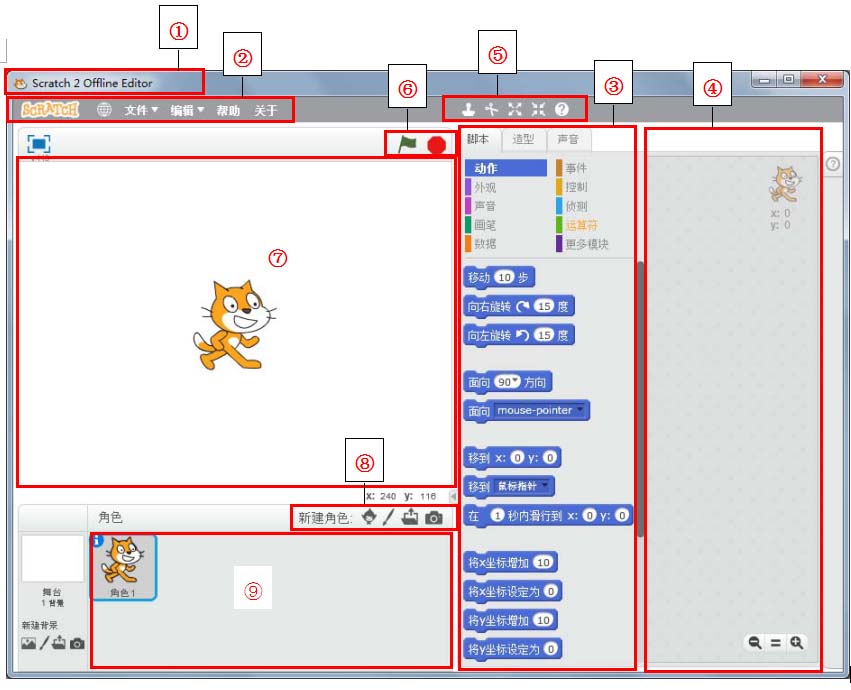Click the green flag to start the project
Screen dimensions: 851x690
[x=407, y=144]
